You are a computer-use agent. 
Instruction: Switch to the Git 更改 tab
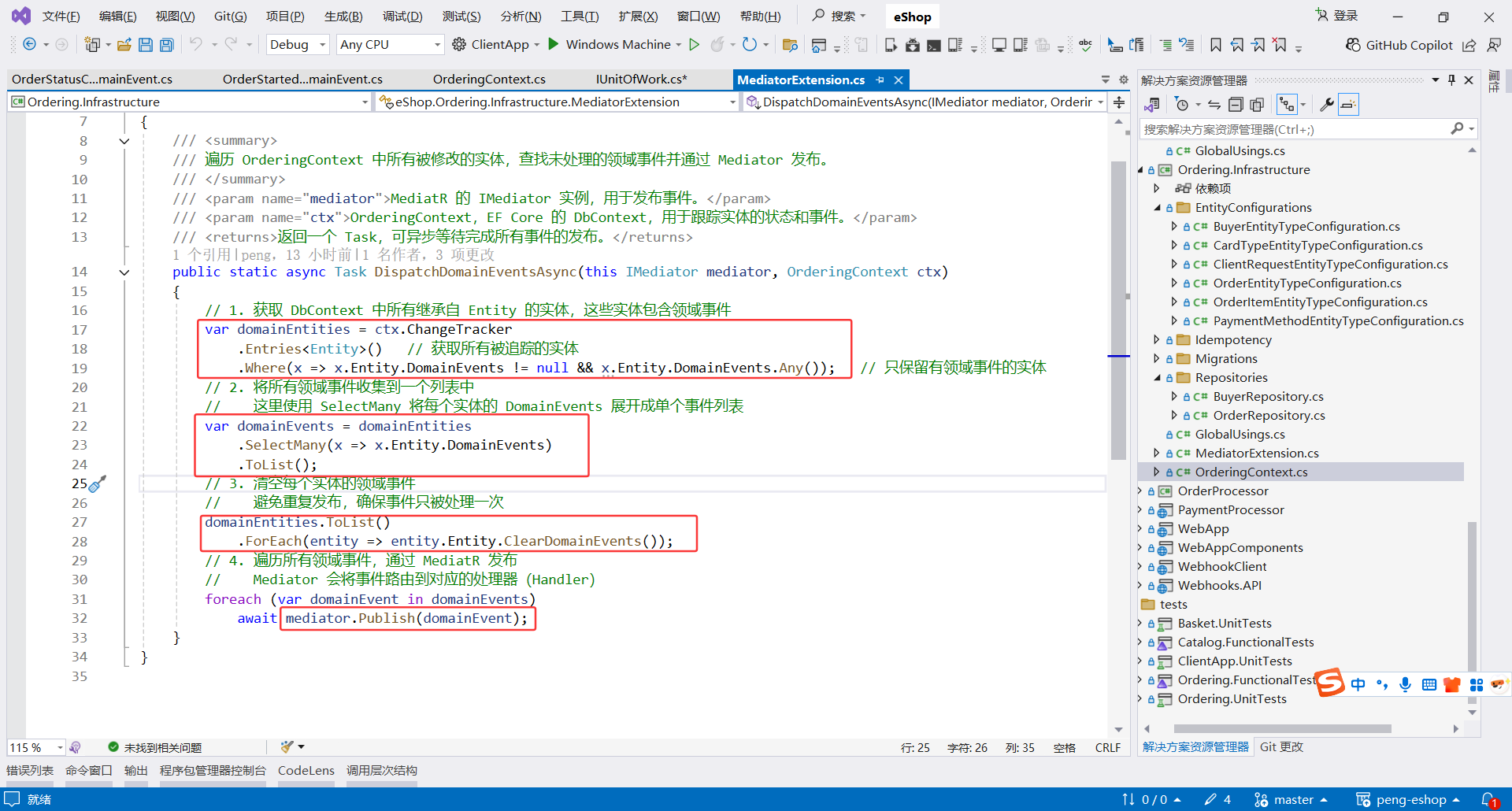[1281, 747]
